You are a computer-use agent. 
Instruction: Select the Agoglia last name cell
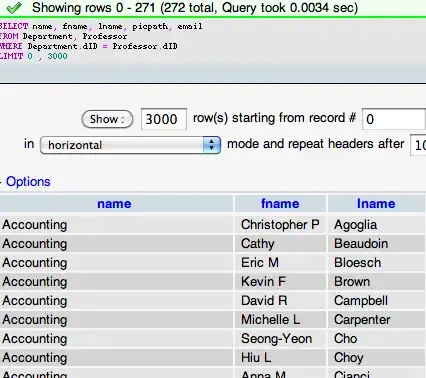[377, 225]
